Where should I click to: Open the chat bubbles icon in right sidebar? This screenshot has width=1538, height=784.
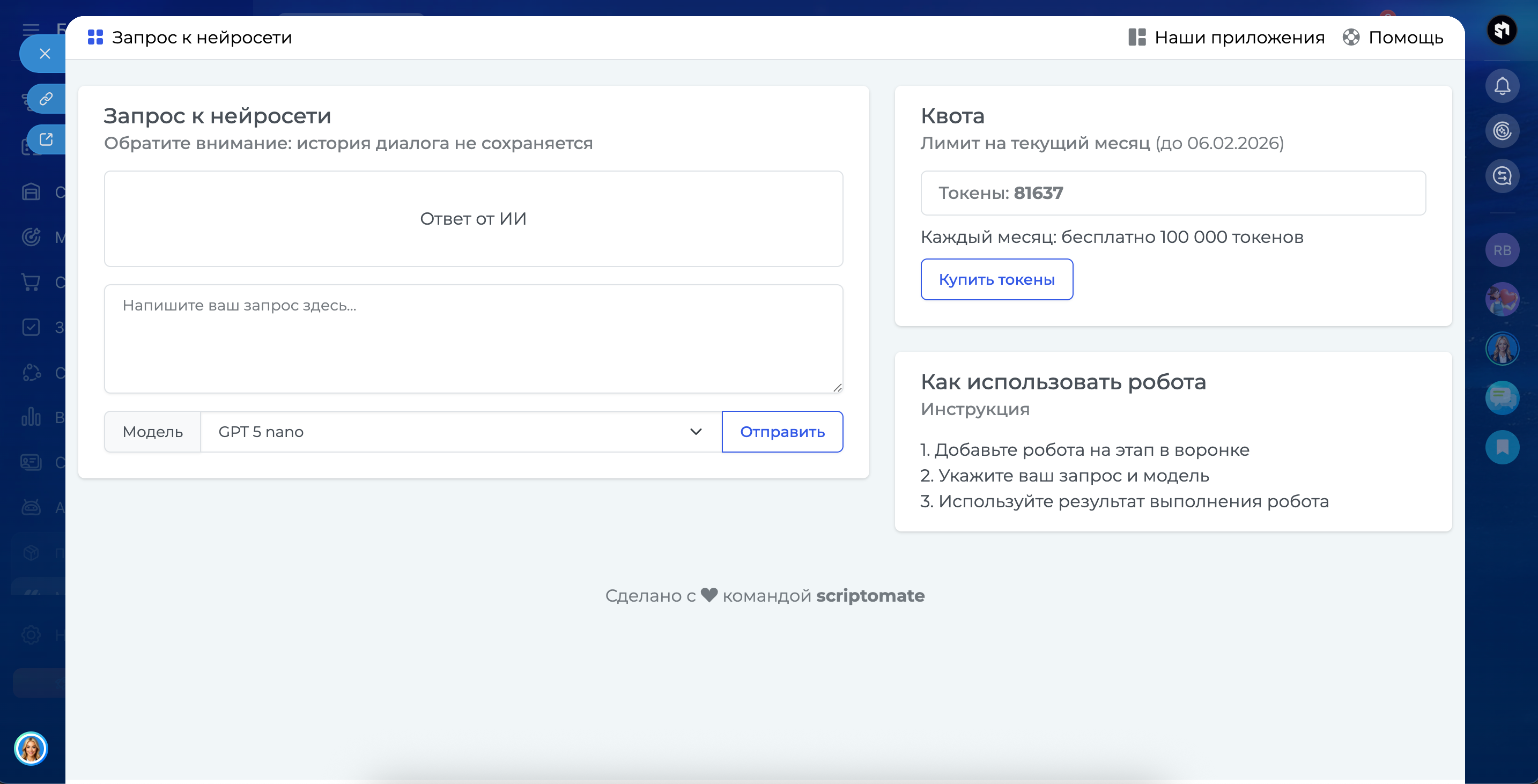tap(1502, 398)
